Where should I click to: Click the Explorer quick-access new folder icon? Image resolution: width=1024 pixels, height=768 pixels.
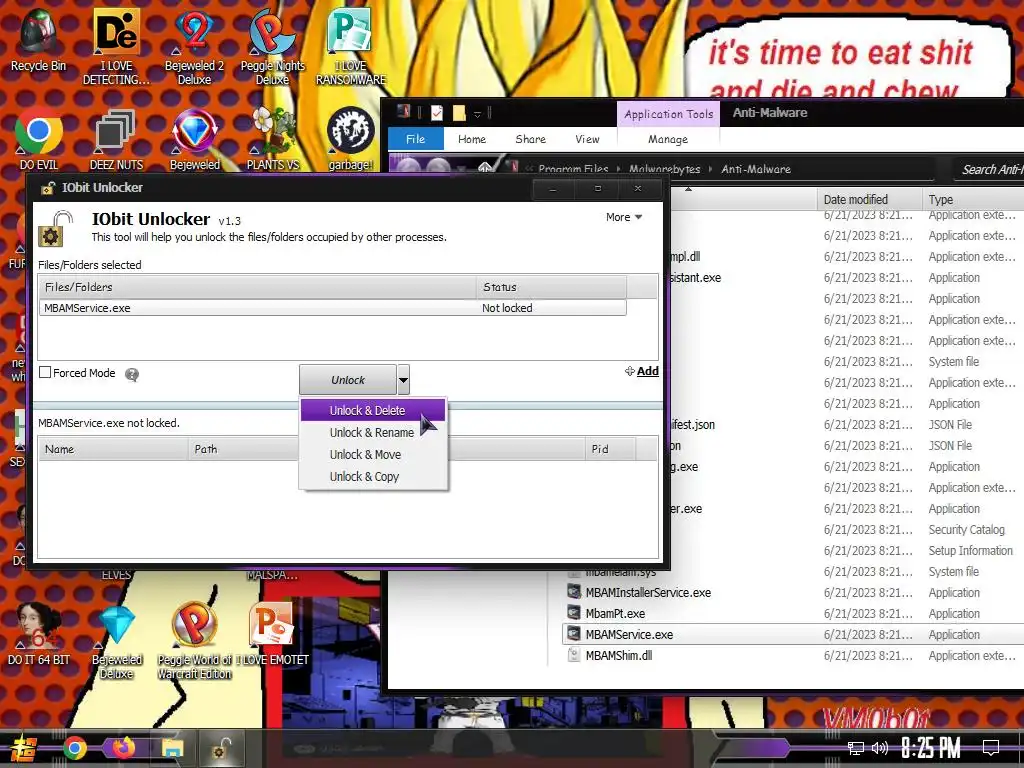coord(459,113)
